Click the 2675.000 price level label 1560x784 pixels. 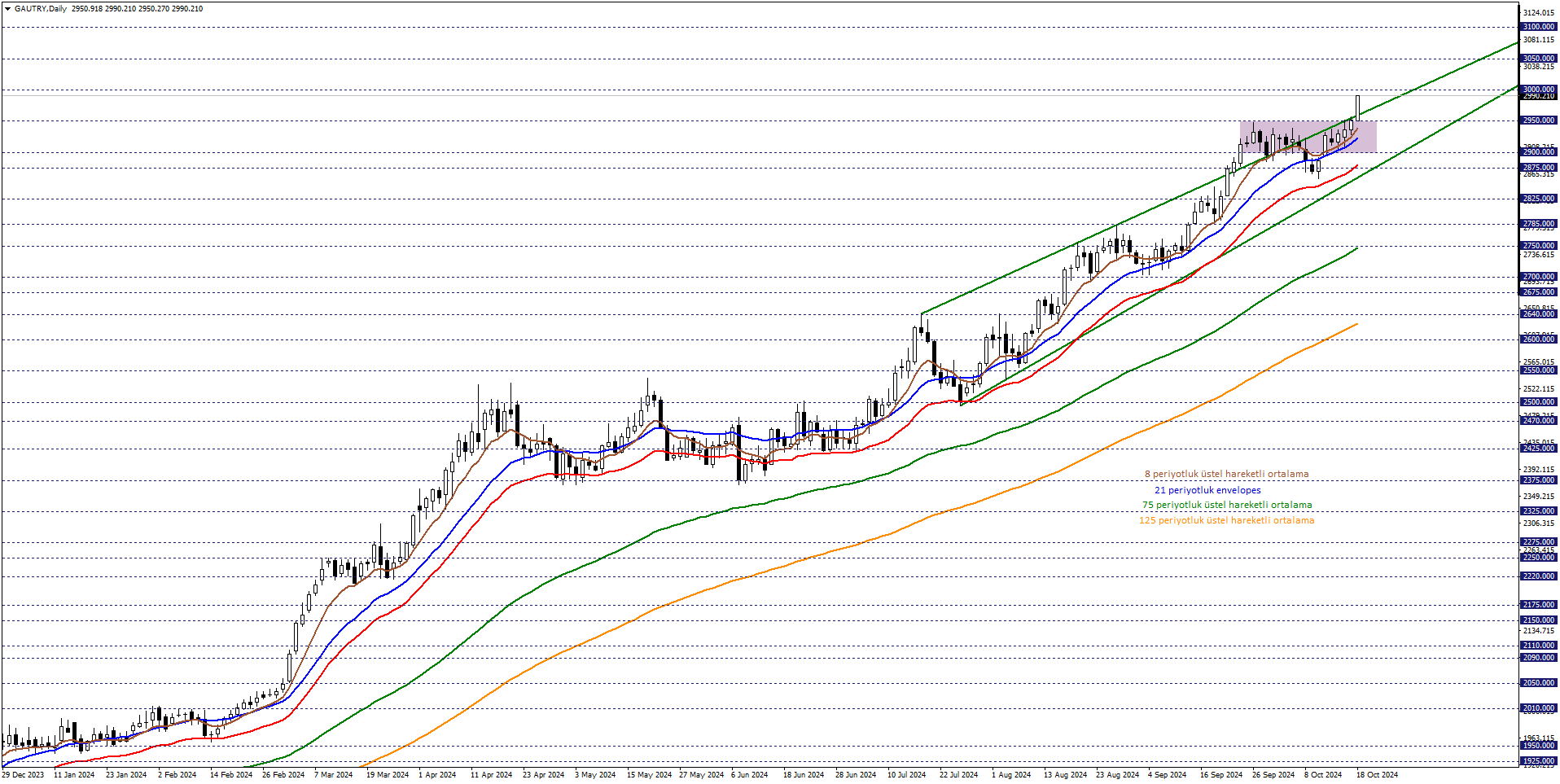(x=1538, y=292)
